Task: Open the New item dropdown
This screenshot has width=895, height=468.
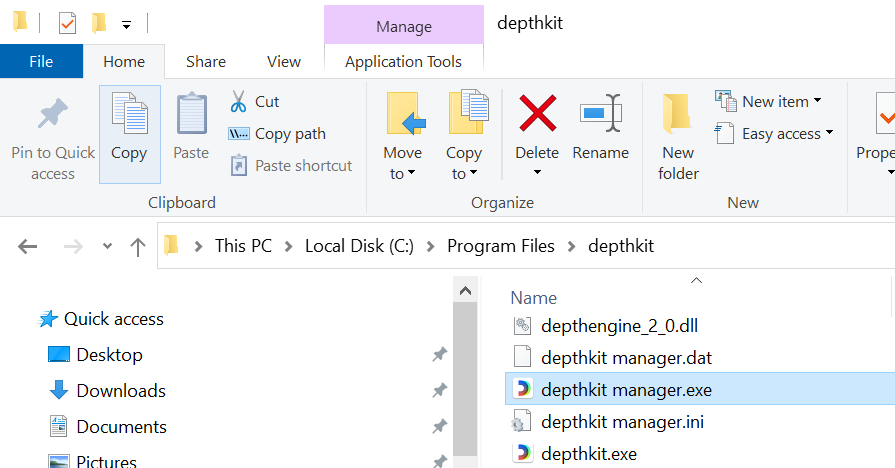Action: (x=768, y=101)
